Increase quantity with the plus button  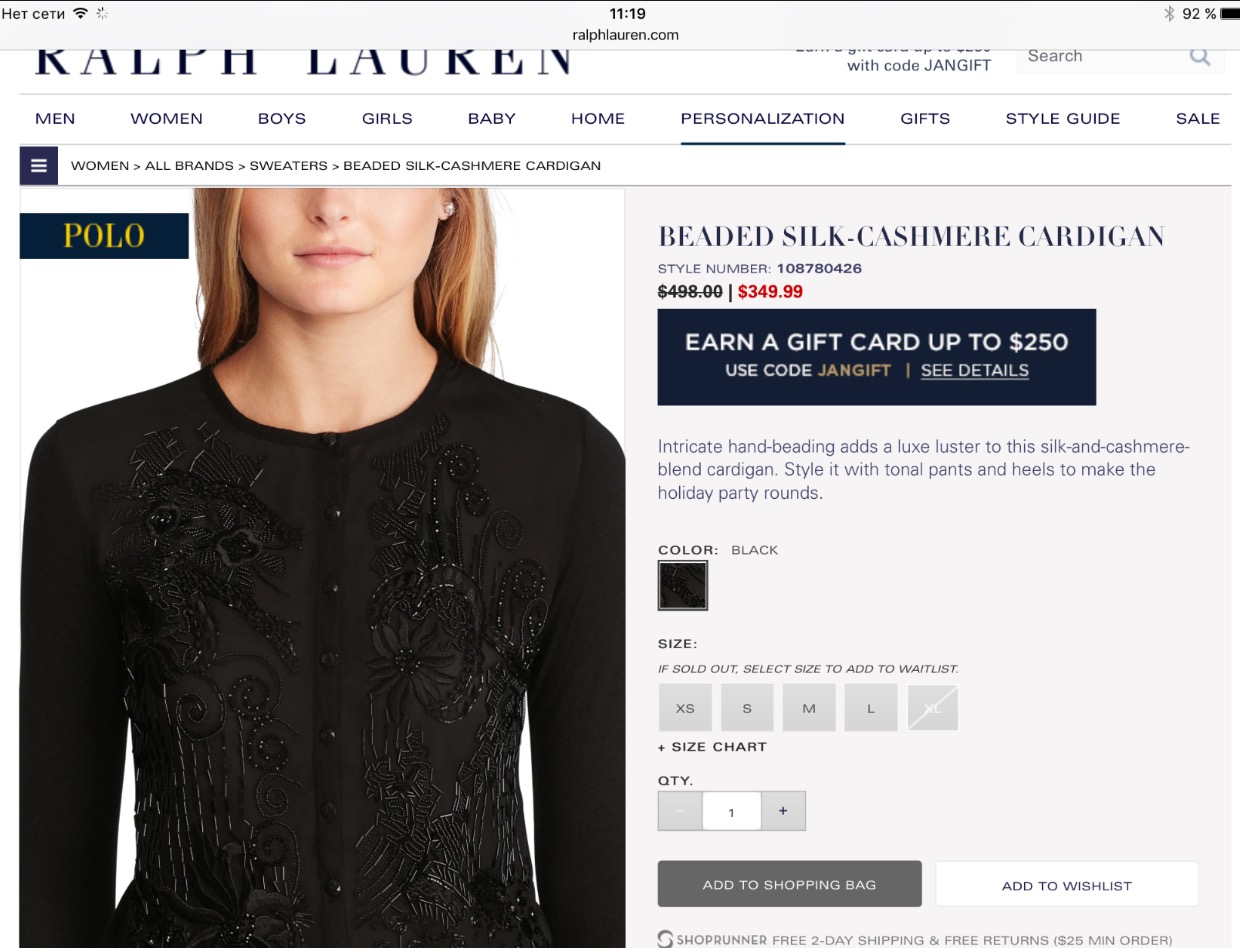pyautogui.click(x=783, y=811)
